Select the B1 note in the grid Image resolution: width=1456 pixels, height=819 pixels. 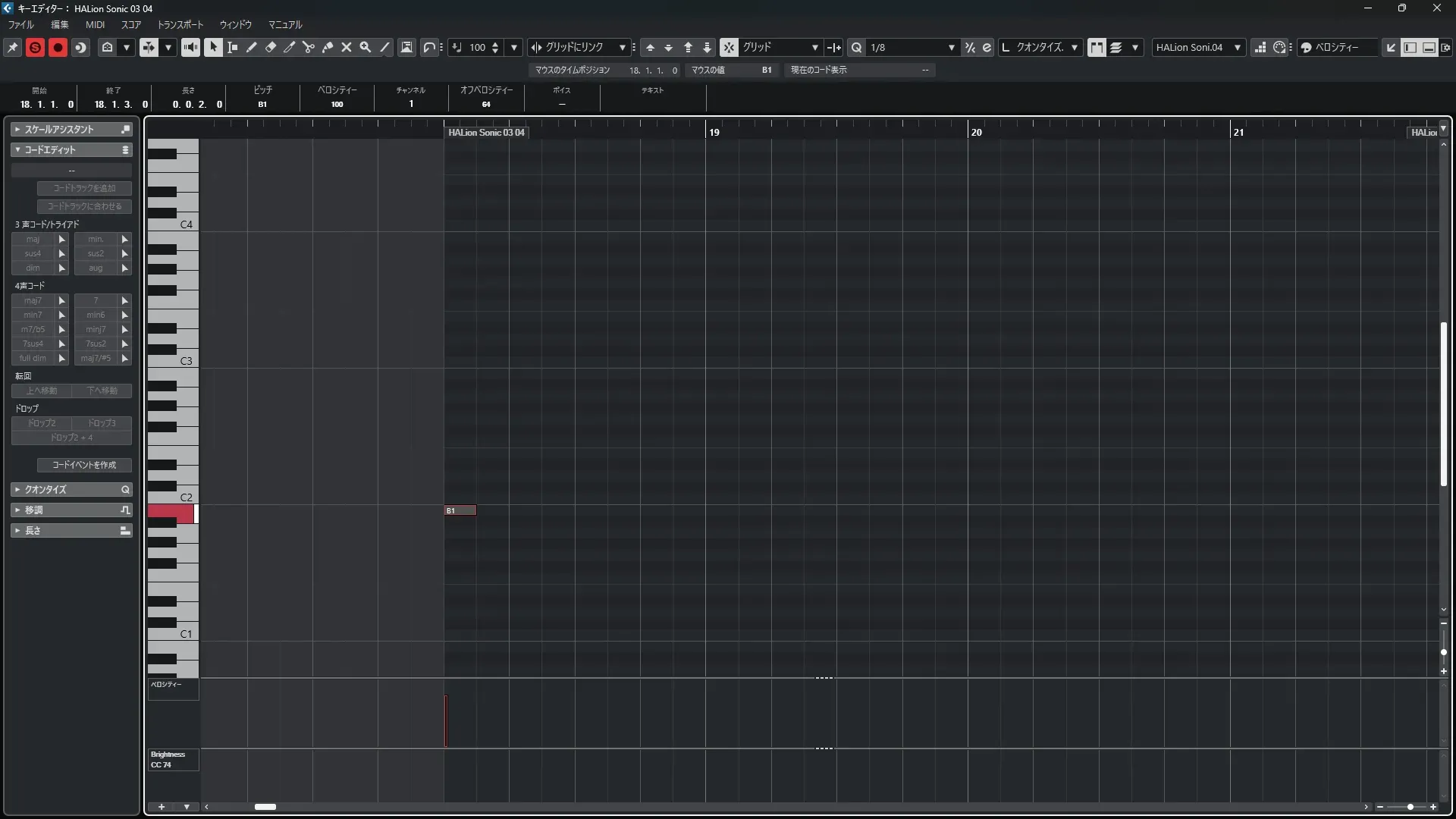(460, 510)
